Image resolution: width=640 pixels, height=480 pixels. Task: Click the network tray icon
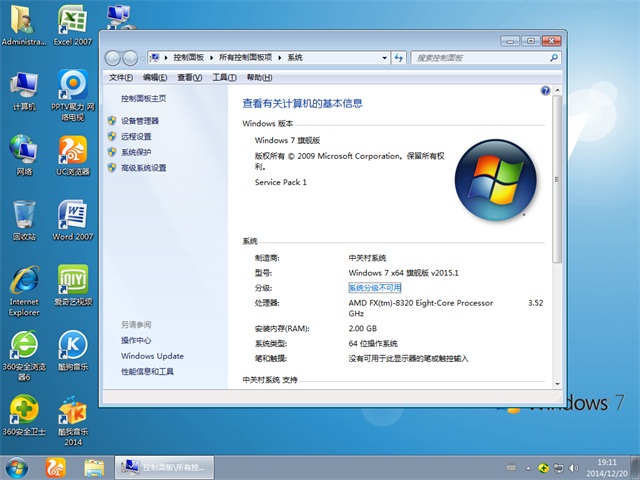coord(558,468)
